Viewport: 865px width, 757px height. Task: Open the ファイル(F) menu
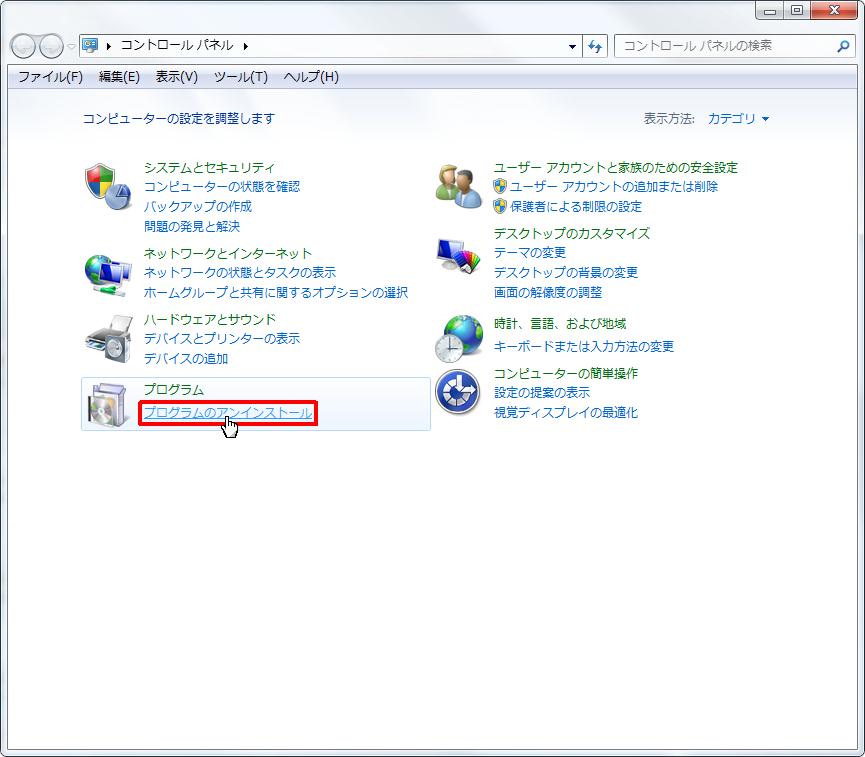click(x=50, y=77)
